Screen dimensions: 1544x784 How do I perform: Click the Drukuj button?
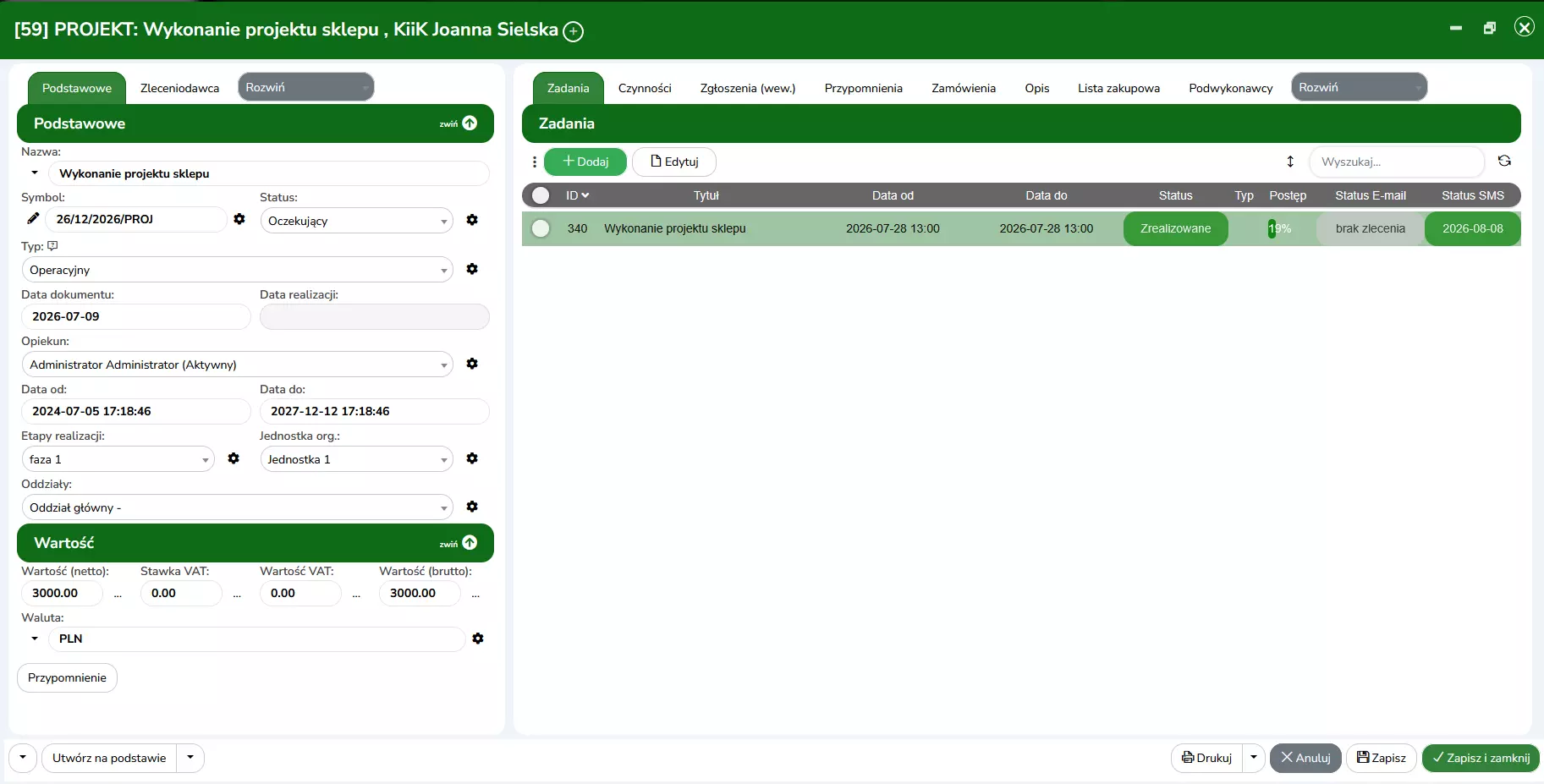(1207, 758)
